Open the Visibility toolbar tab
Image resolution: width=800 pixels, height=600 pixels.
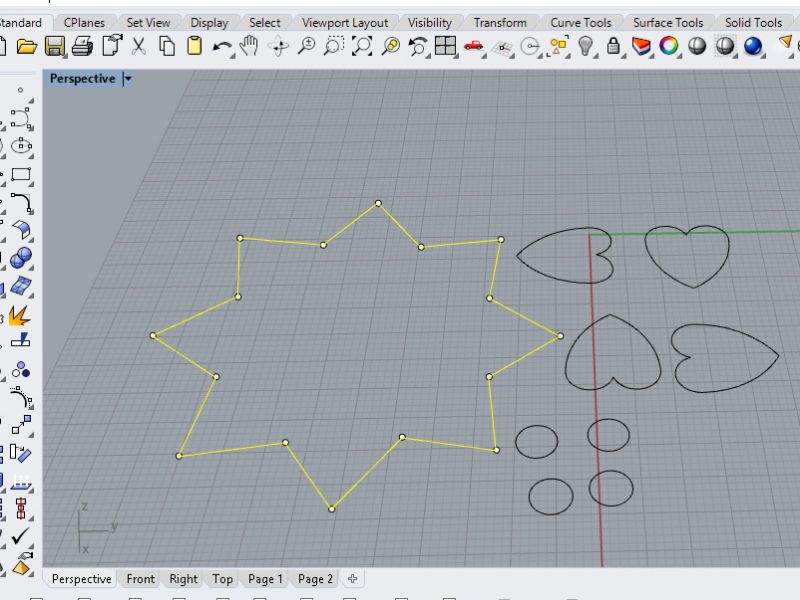click(x=430, y=23)
